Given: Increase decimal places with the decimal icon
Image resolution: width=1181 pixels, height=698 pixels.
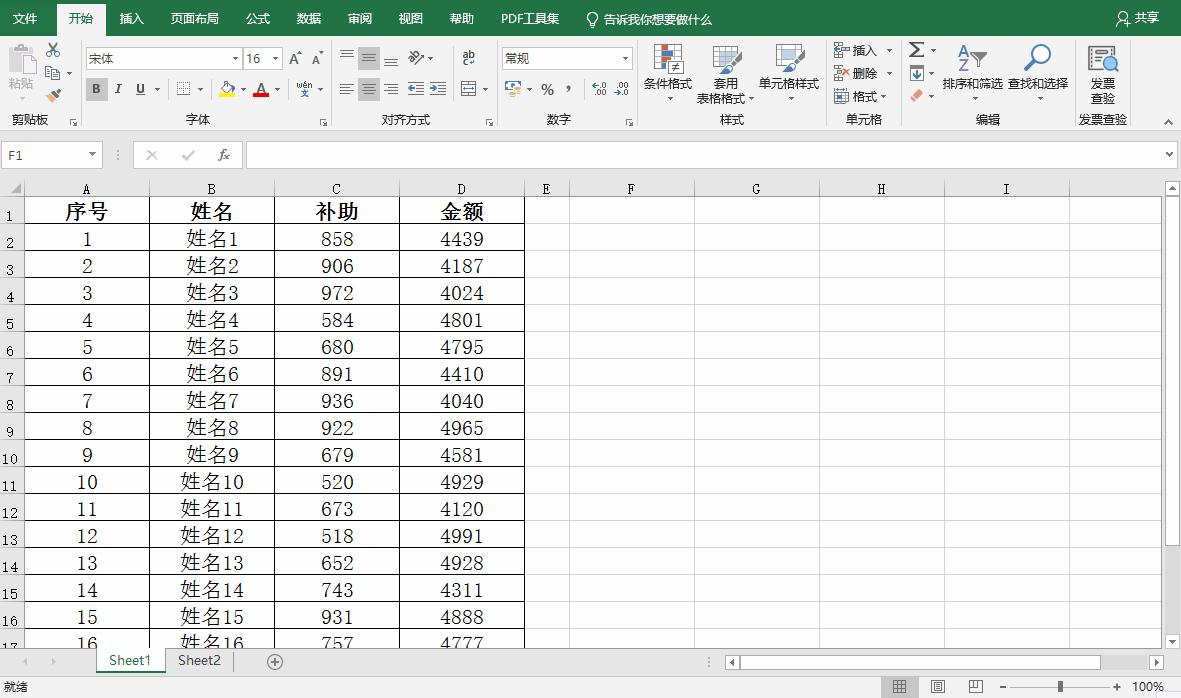Looking at the screenshot, I should [x=597, y=90].
